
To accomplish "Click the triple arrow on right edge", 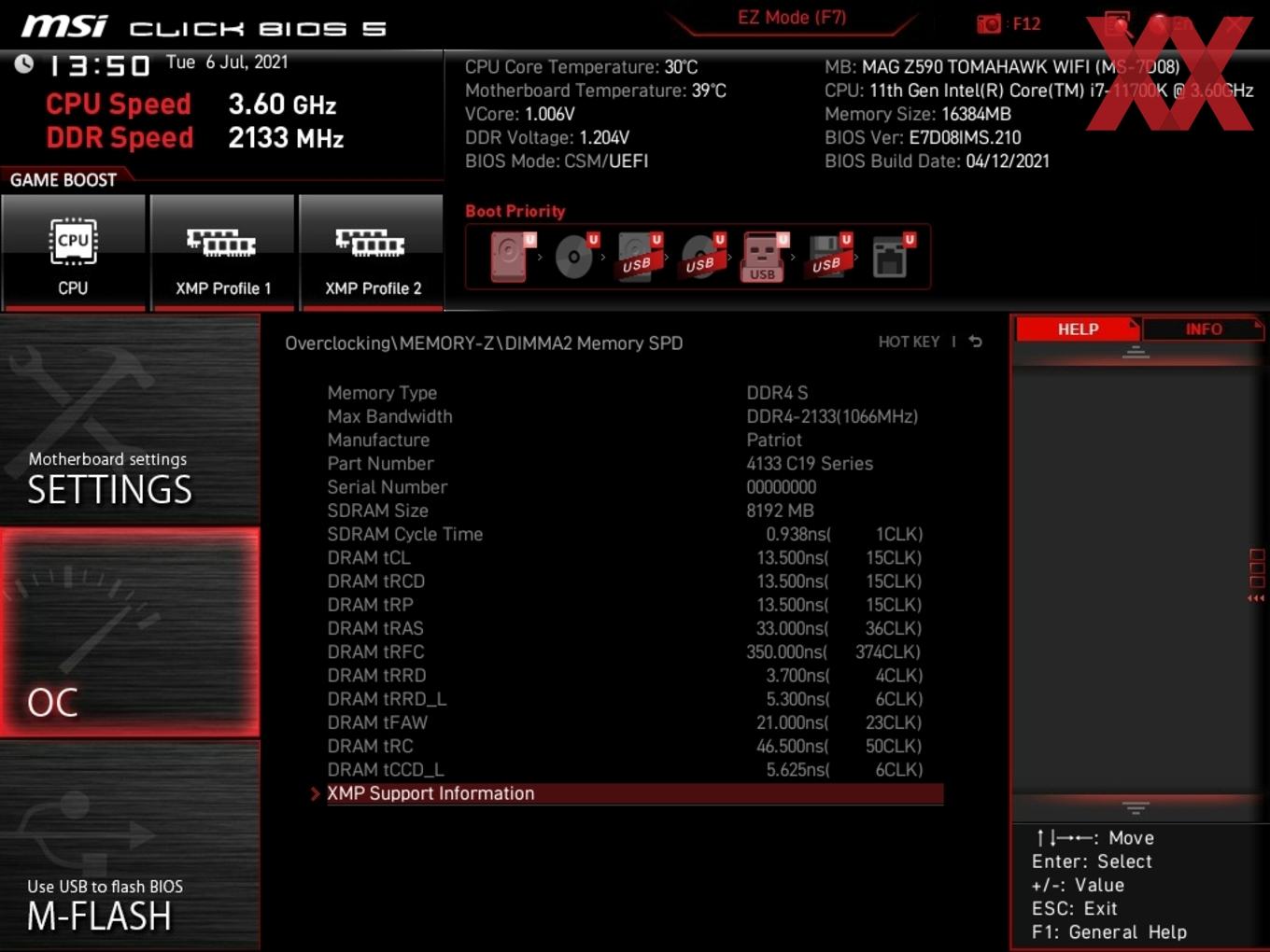I will point(1256,598).
